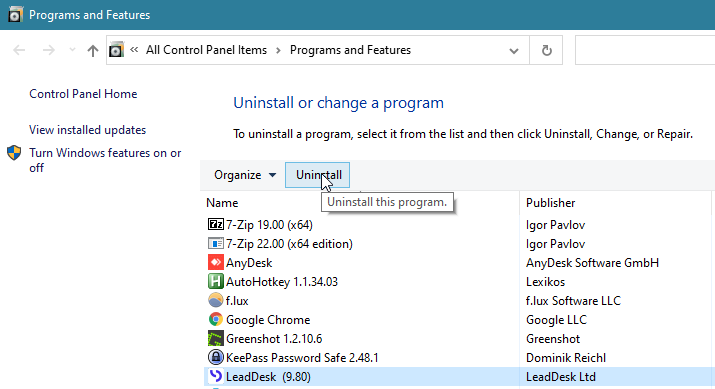Click the KeePass Password Safe icon
This screenshot has height=389, width=715.
(x=216, y=357)
